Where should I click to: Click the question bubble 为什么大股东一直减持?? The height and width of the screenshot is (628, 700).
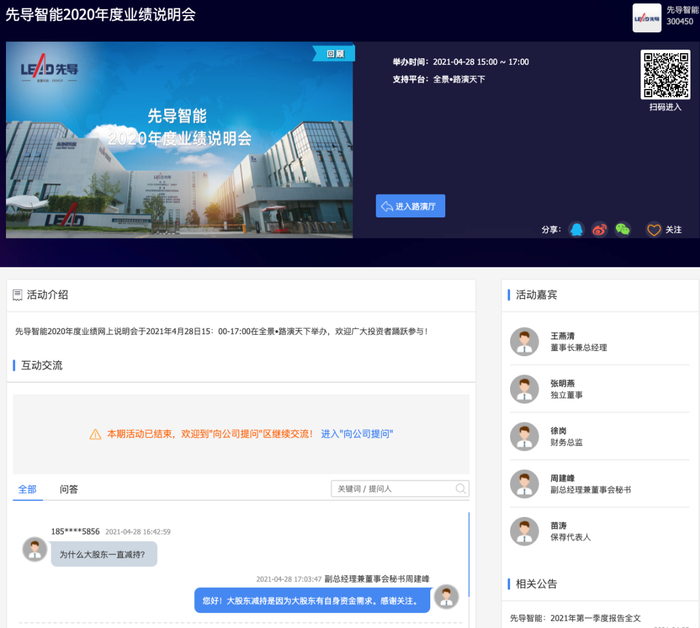coord(104,554)
